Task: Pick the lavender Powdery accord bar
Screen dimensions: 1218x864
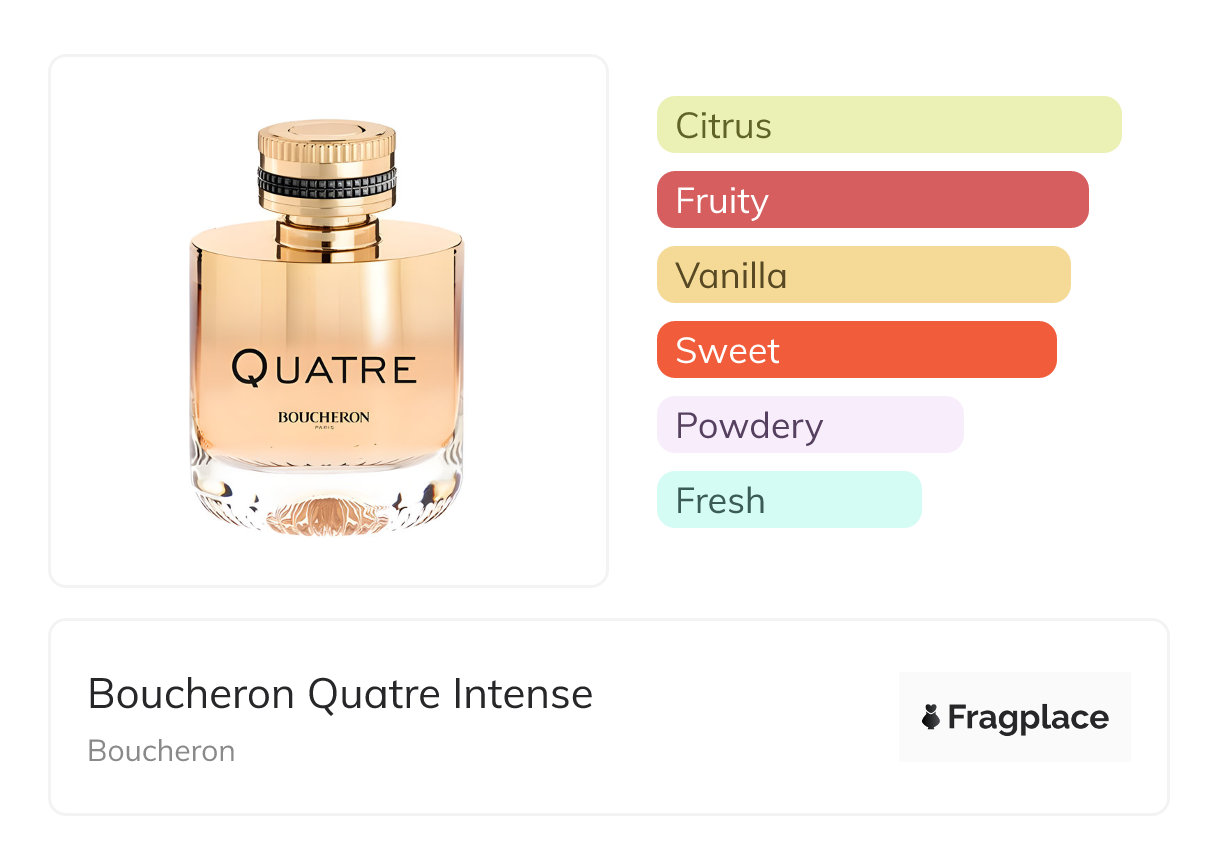Action: (810, 425)
